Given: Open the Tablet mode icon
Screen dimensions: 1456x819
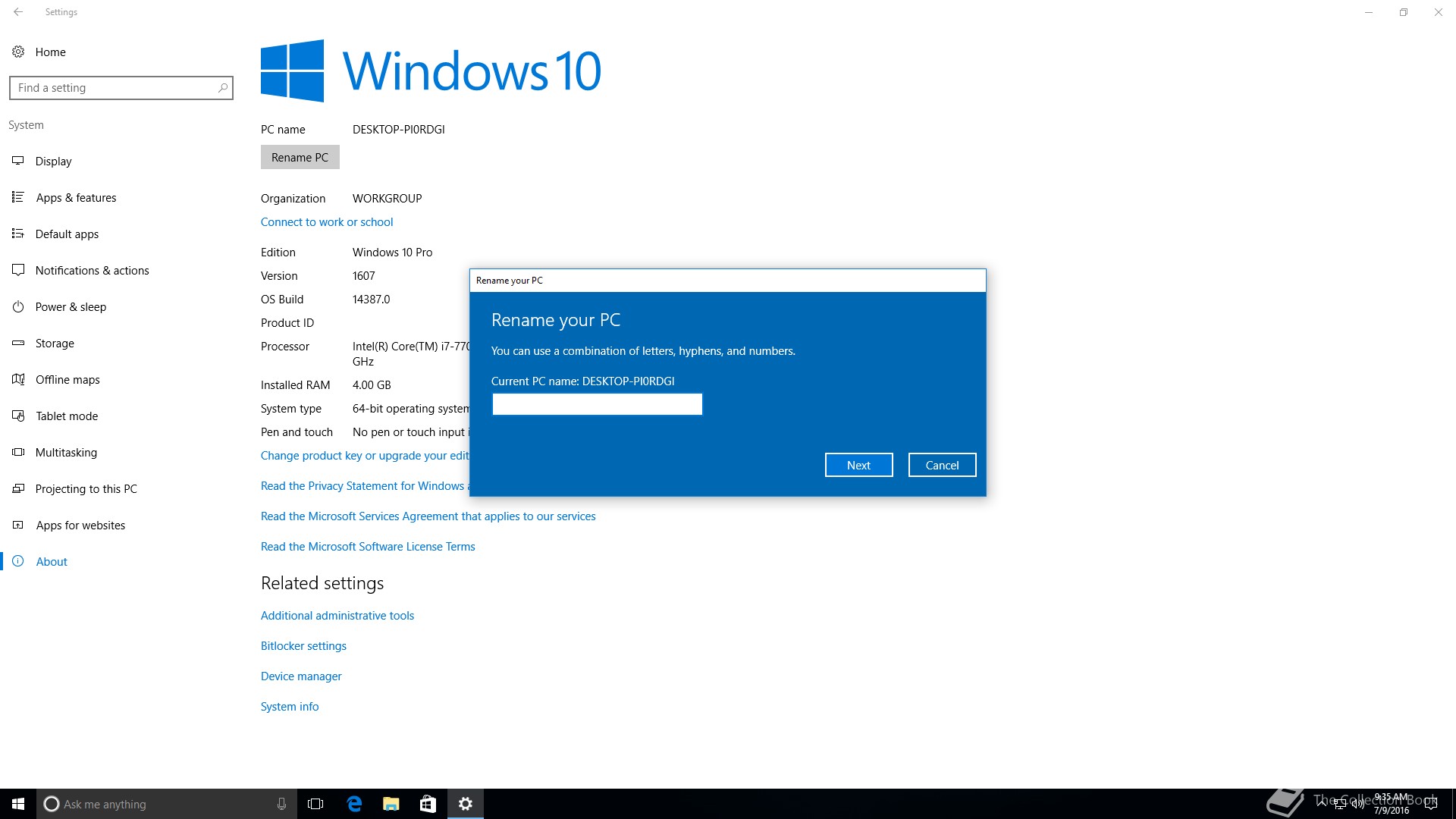Looking at the screenshot, I should click(x=18, y=416).
